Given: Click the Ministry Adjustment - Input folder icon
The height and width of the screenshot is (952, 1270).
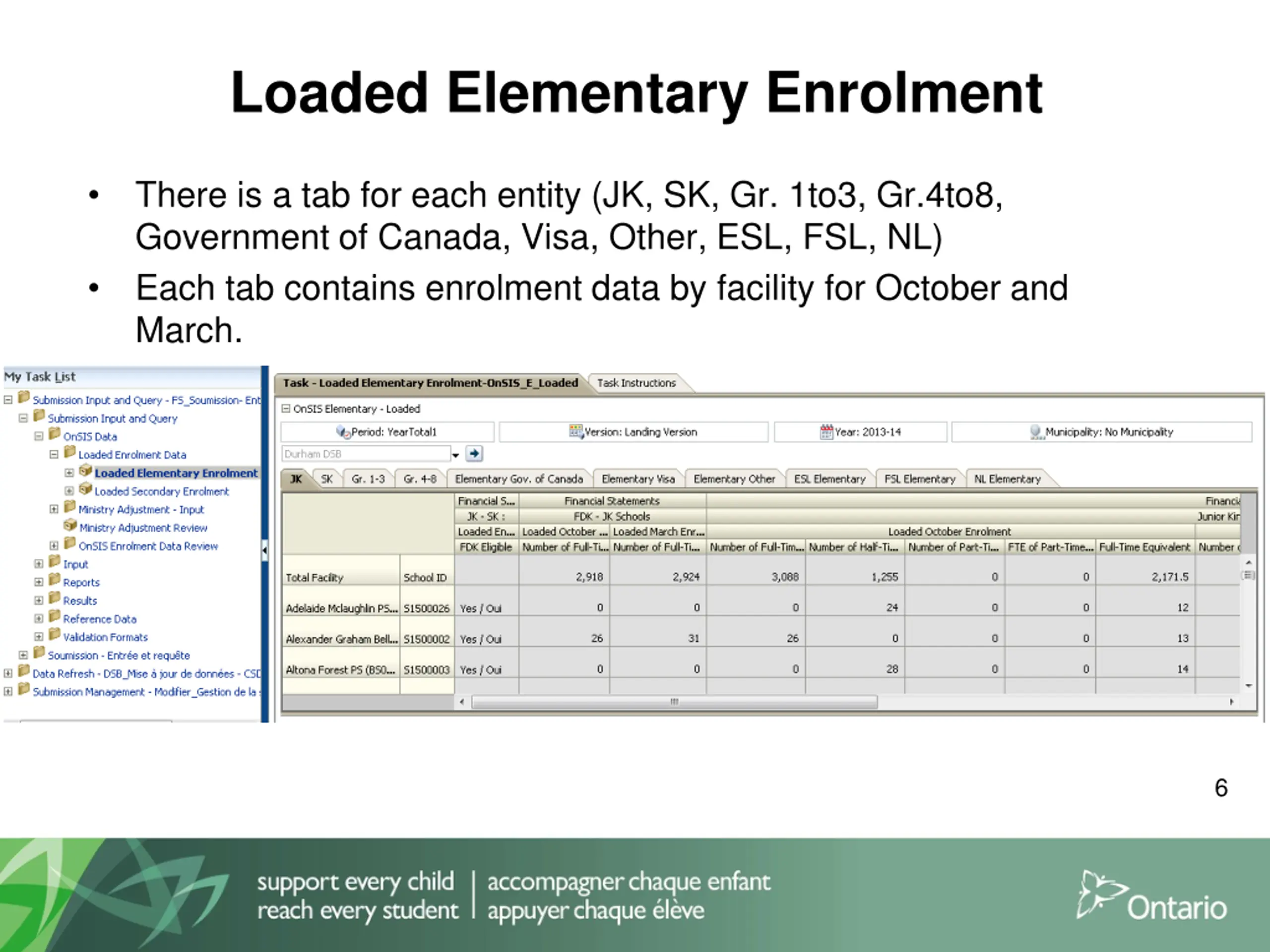Looking at the screenshot, I should [x=70, y=508].
